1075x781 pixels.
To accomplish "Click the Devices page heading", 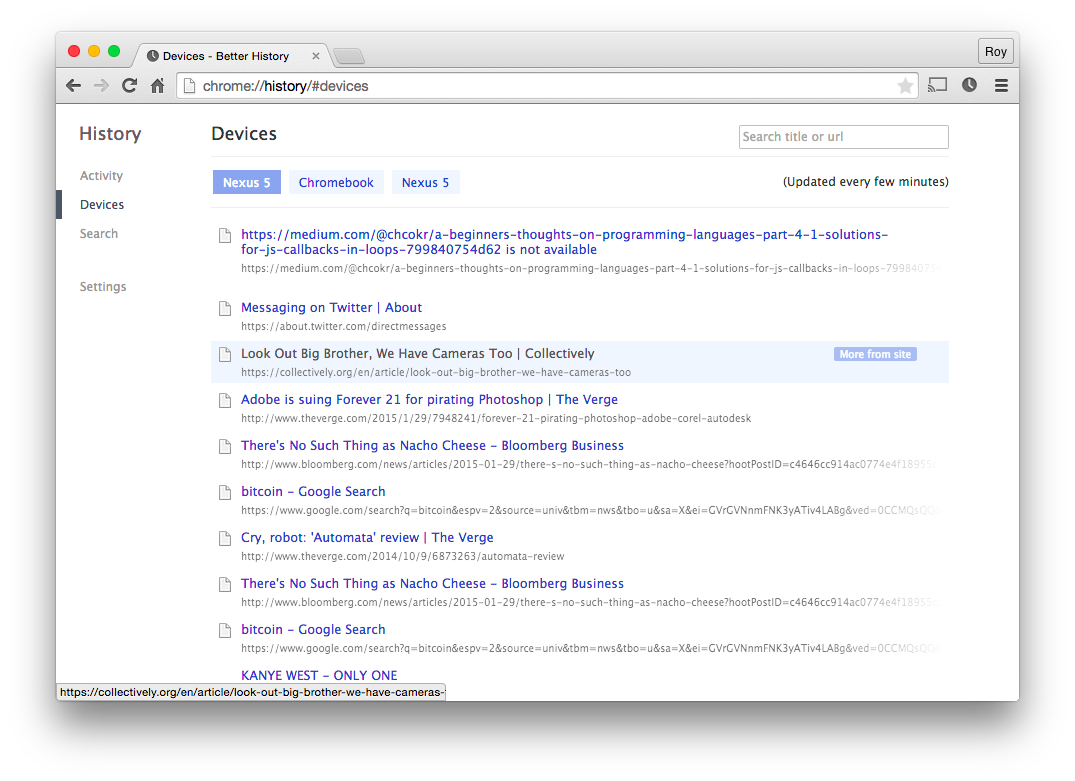I will pos(244,134).
